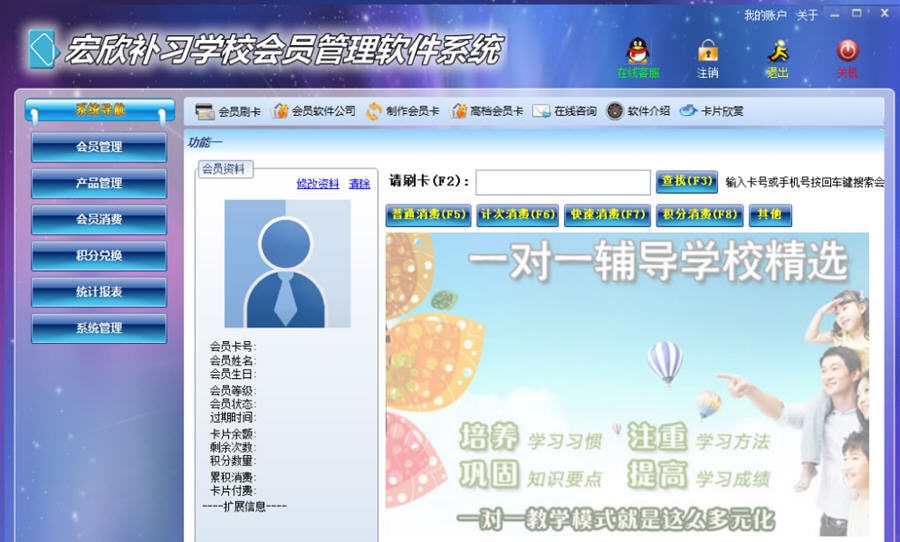
Task: Click the 会员刷卡 card swipe toolbar icon
Action: (228, 111)
